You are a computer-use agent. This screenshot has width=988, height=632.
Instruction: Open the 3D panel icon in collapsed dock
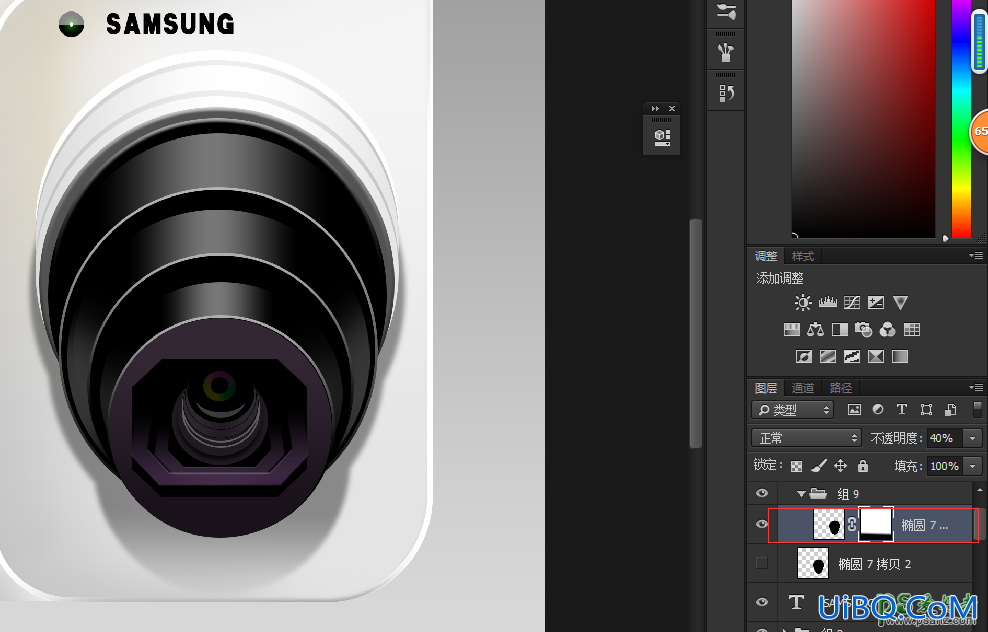662,138
